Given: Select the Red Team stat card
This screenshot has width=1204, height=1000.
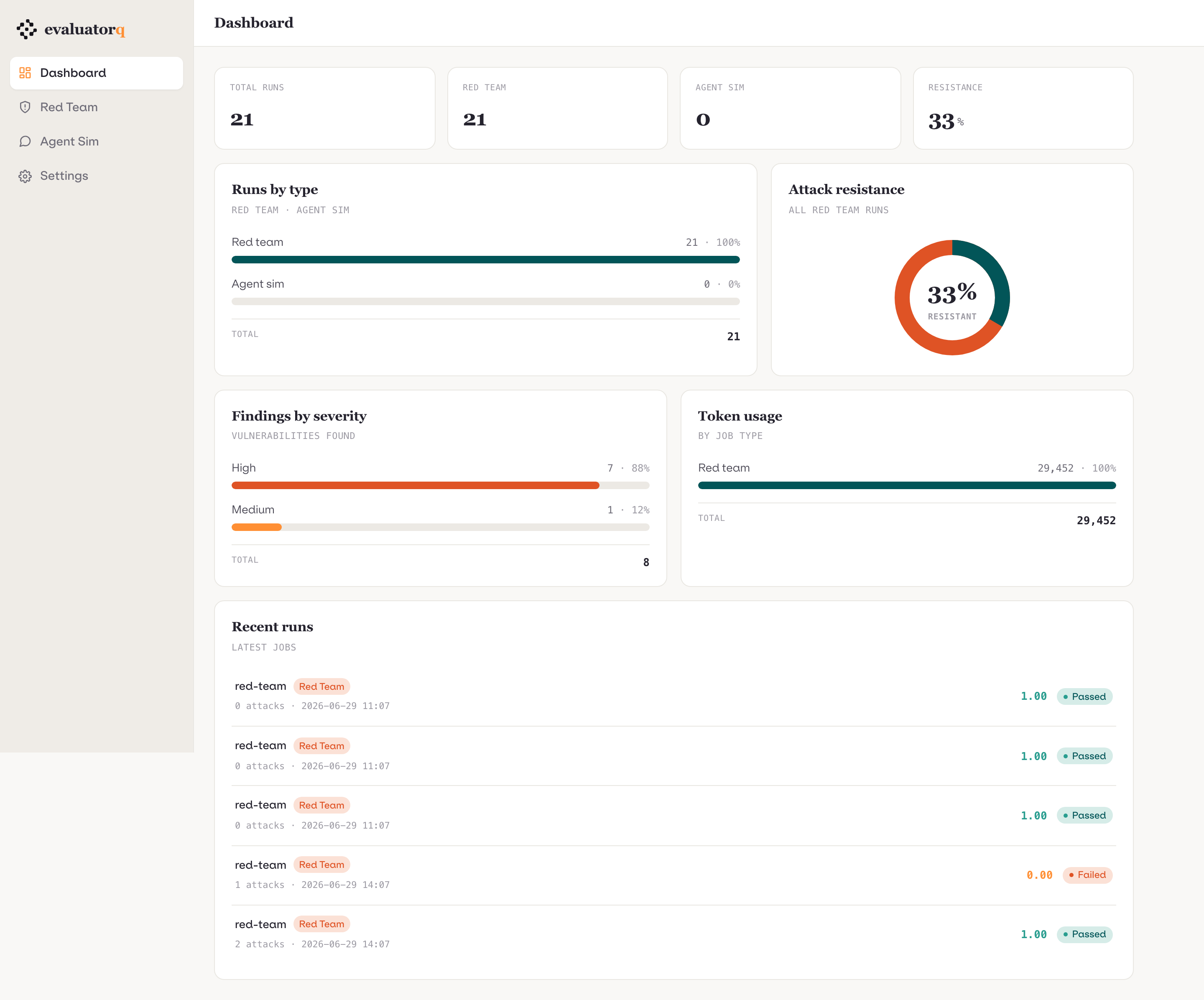Looking at the screenshot, I should (x=557, y=108).
